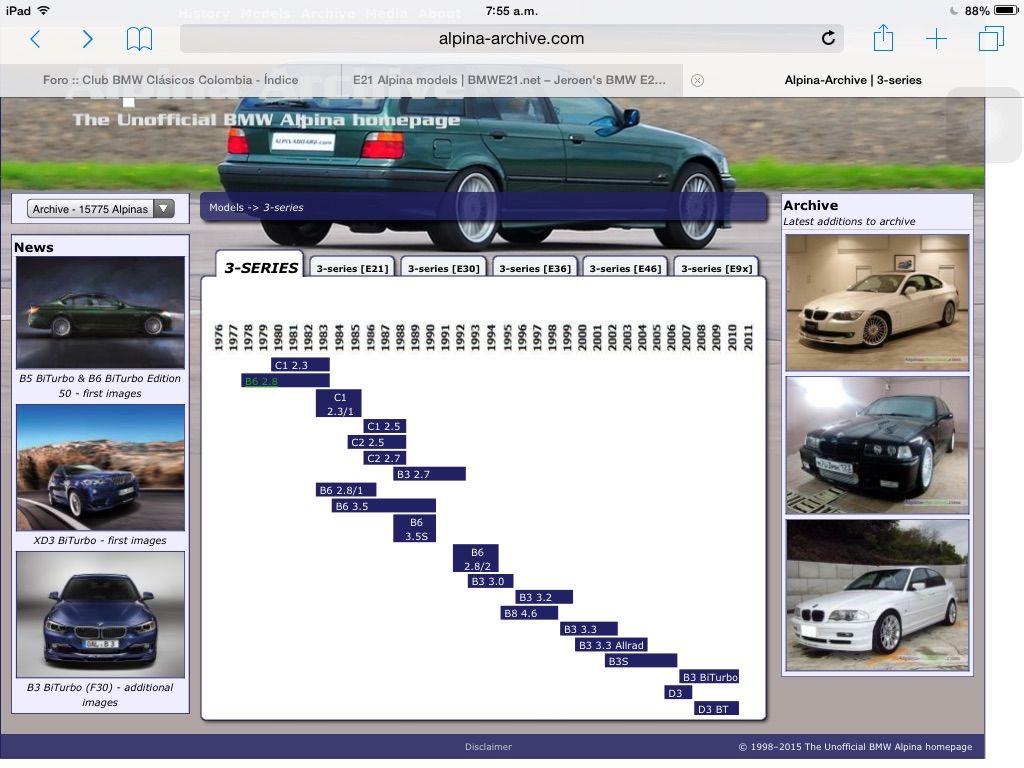Tap the alpina-archive.com address field
The image size is (1024, 768).
click(x=511, y=39)
